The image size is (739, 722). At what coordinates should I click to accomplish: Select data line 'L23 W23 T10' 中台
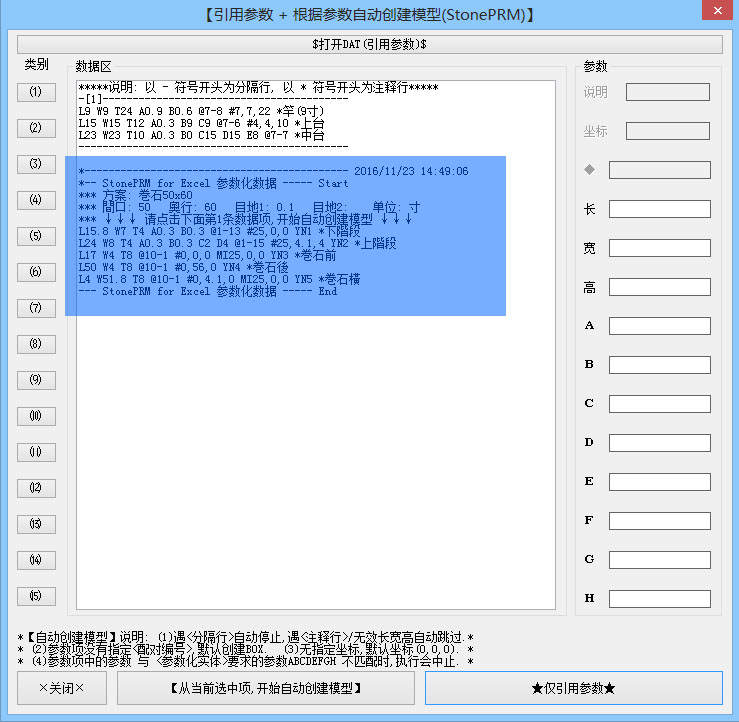coord(201,135)
